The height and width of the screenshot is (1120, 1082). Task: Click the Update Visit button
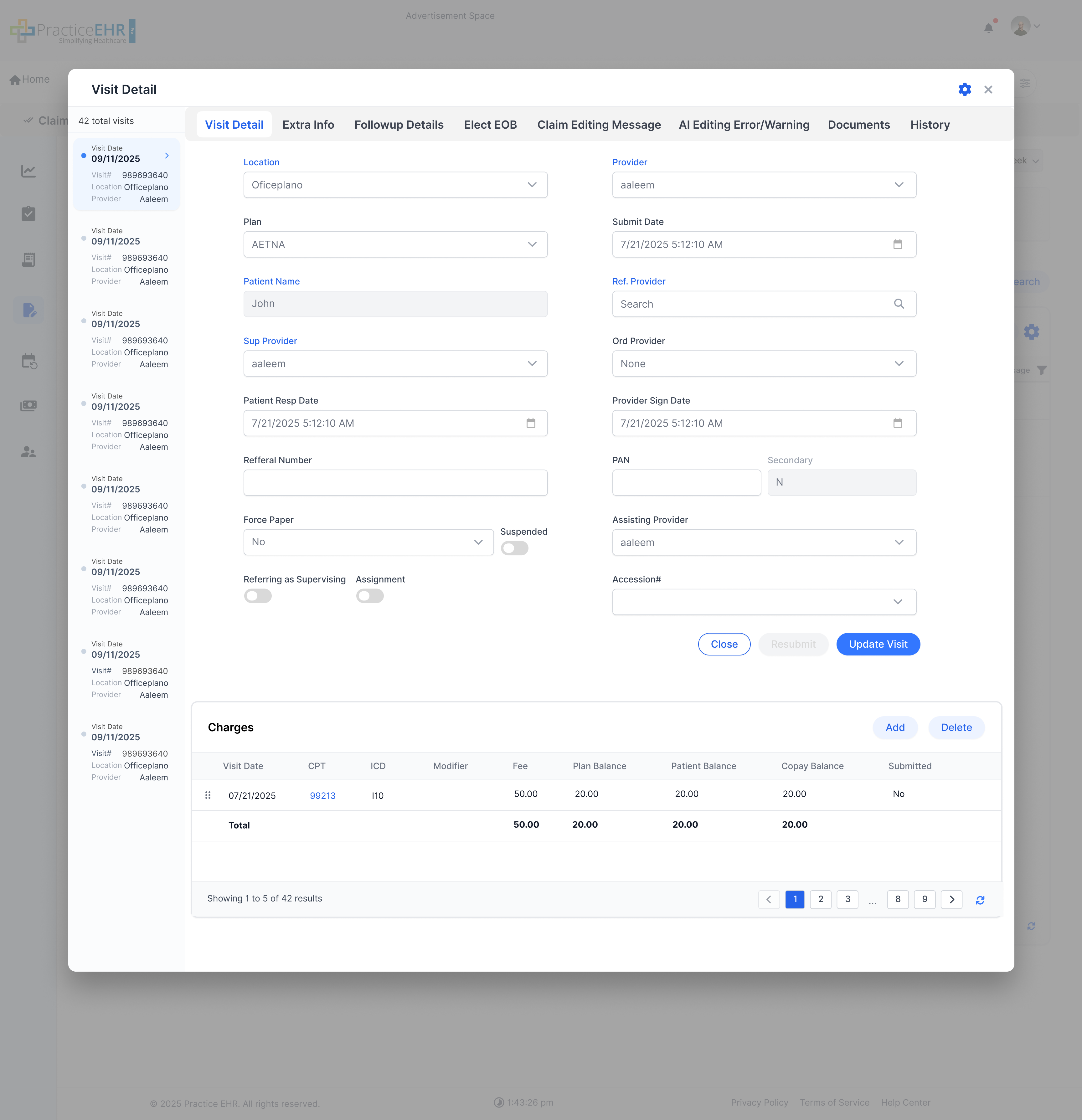point(877,645)
